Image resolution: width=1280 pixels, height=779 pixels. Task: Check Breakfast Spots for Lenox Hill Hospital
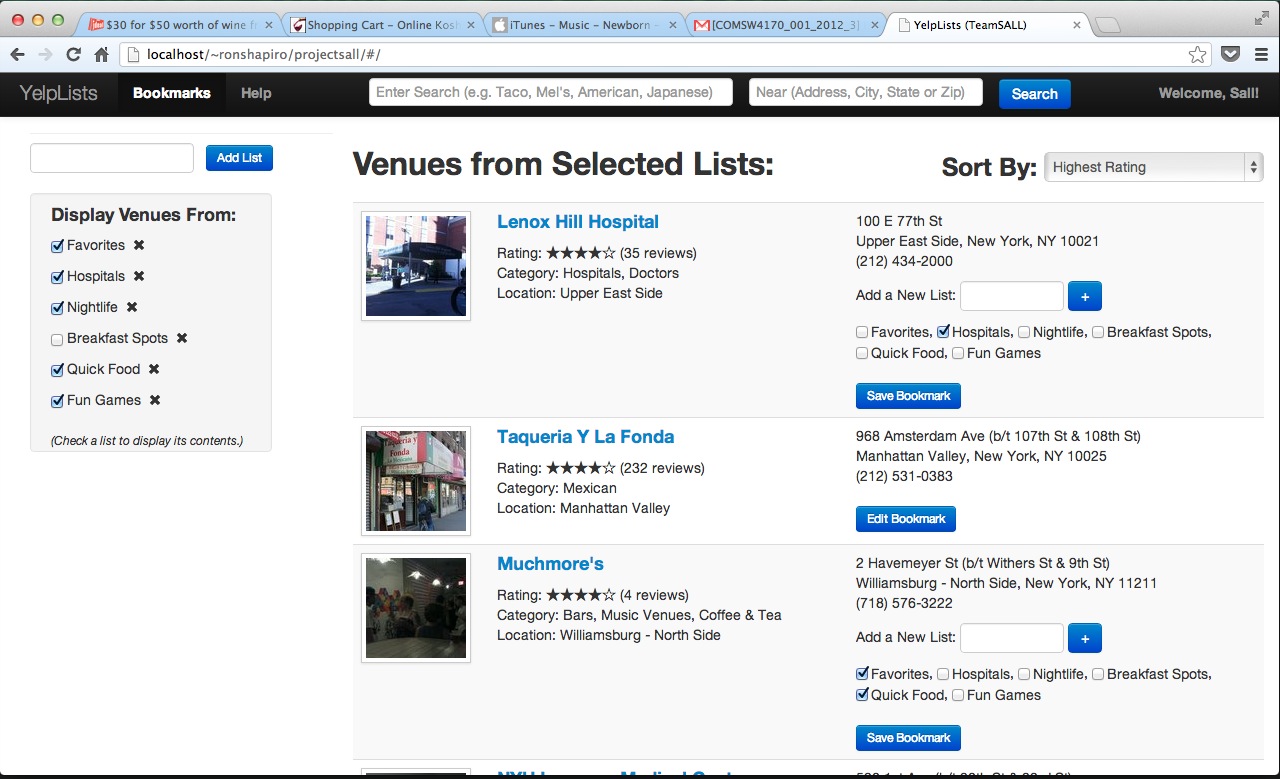pyautogui.click(x=1098, y=332)
